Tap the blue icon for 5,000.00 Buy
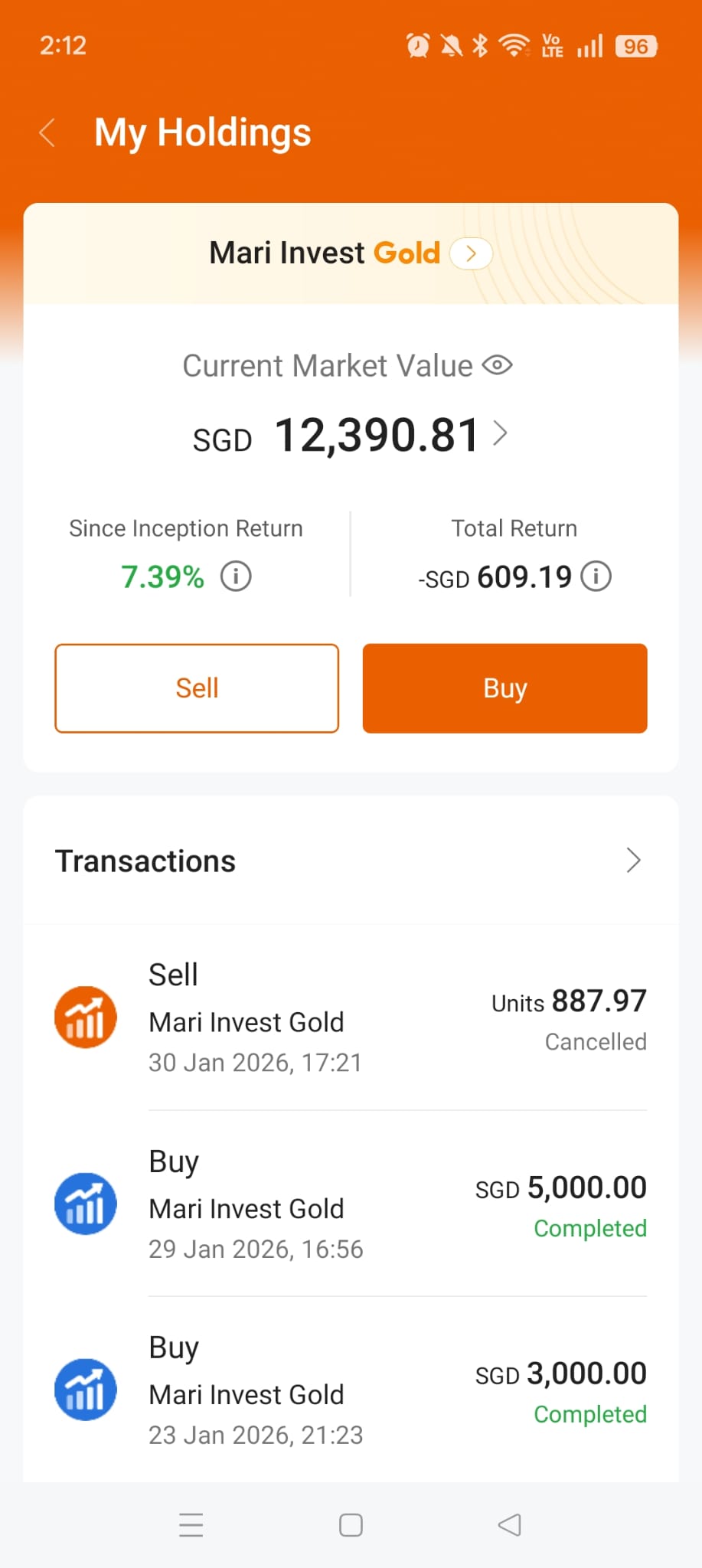Screen dimensions: 702x1568 [x=86, y=1204]
